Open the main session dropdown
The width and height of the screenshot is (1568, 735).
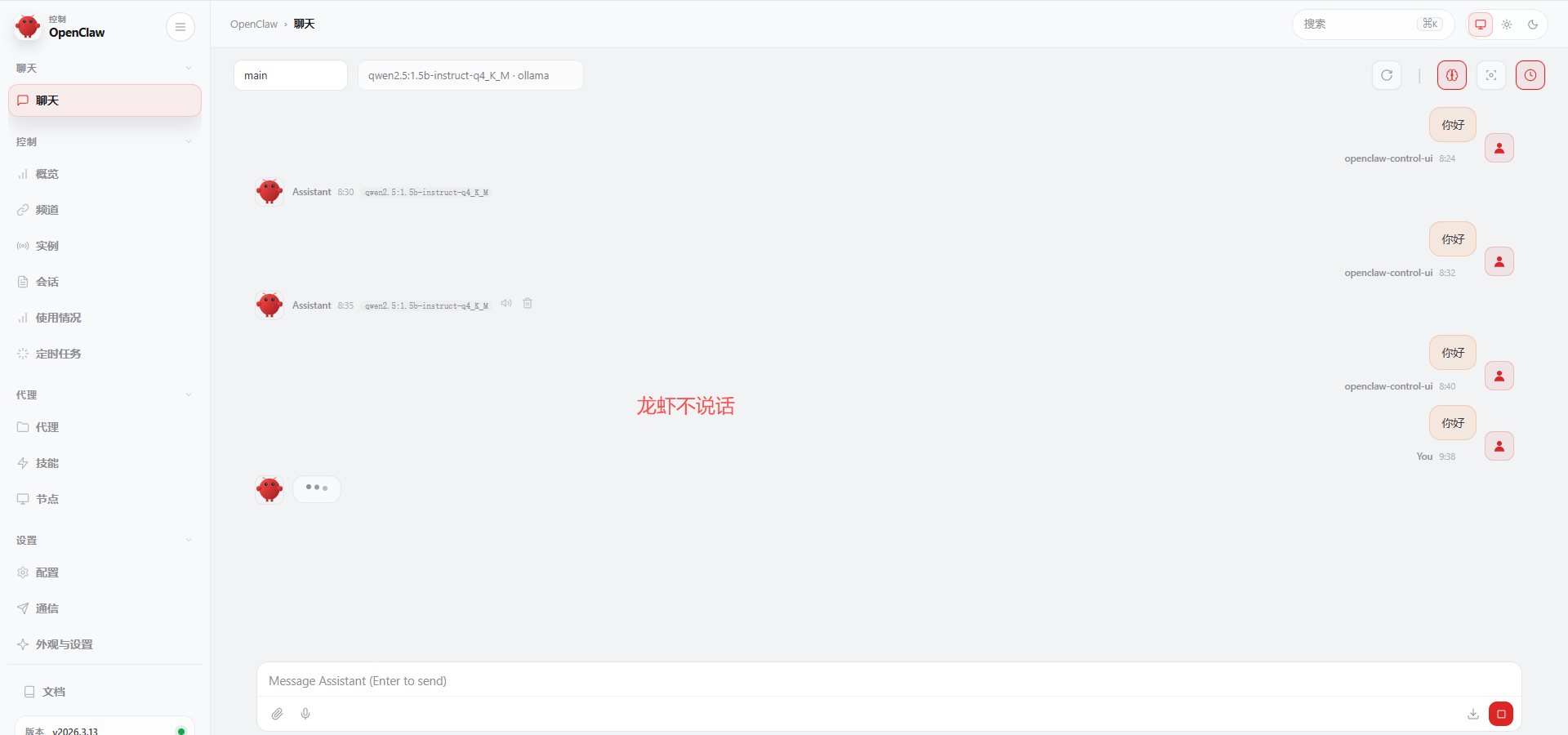coord(291,75)
